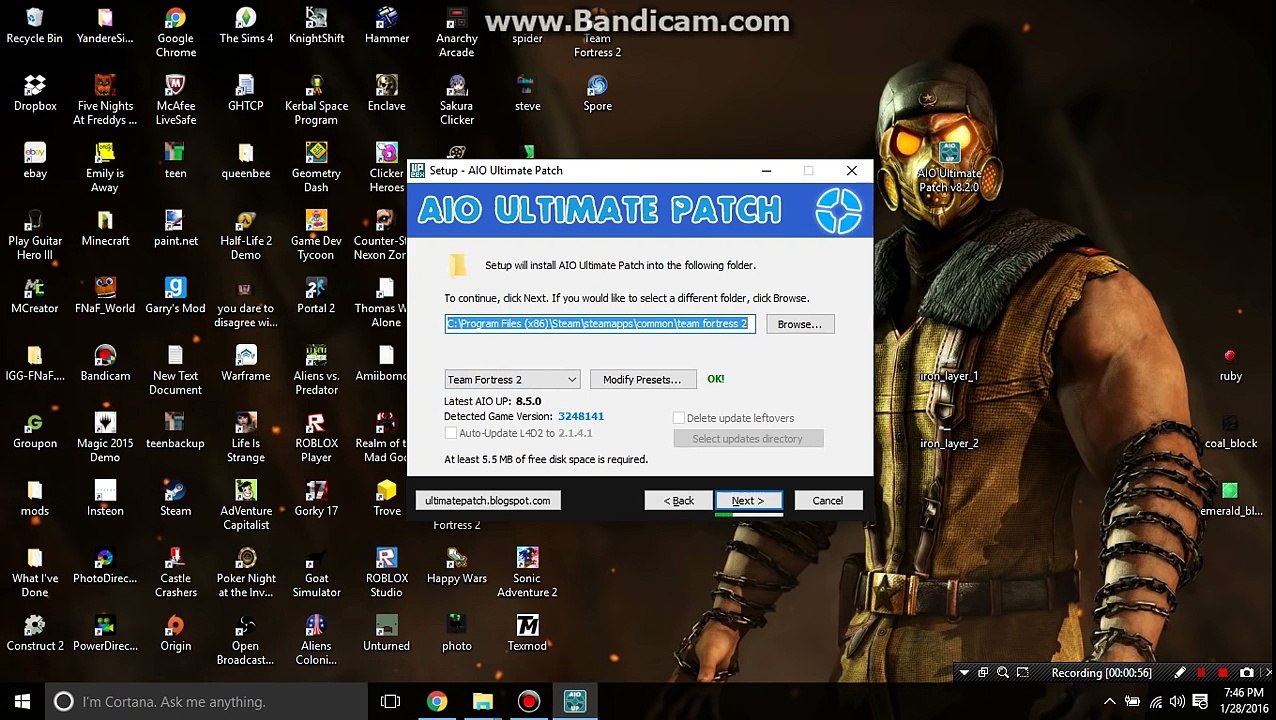The height and width of the screenshot is (720, 1276).
Task: Select the Bandicam desktop icon
Action: tap(105, 364)
